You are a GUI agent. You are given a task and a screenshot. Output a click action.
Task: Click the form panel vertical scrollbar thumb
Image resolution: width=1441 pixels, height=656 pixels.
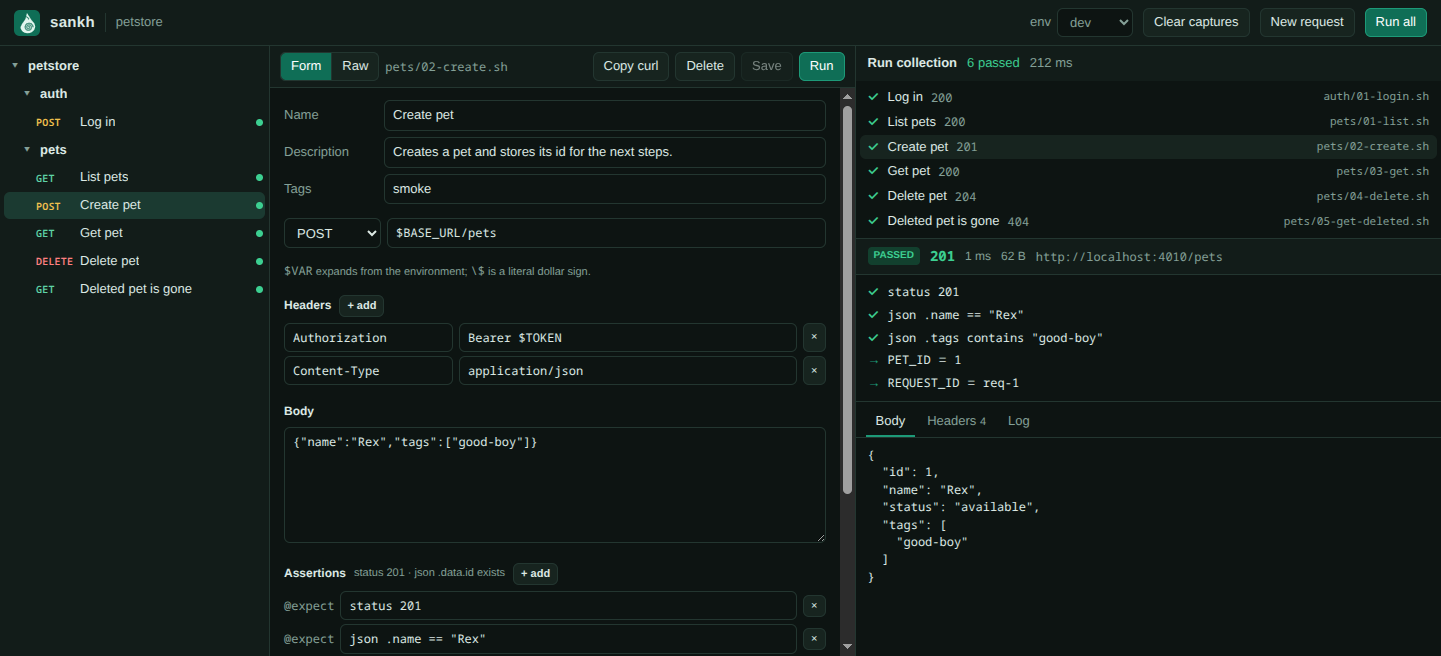click(x=847, y=299)
